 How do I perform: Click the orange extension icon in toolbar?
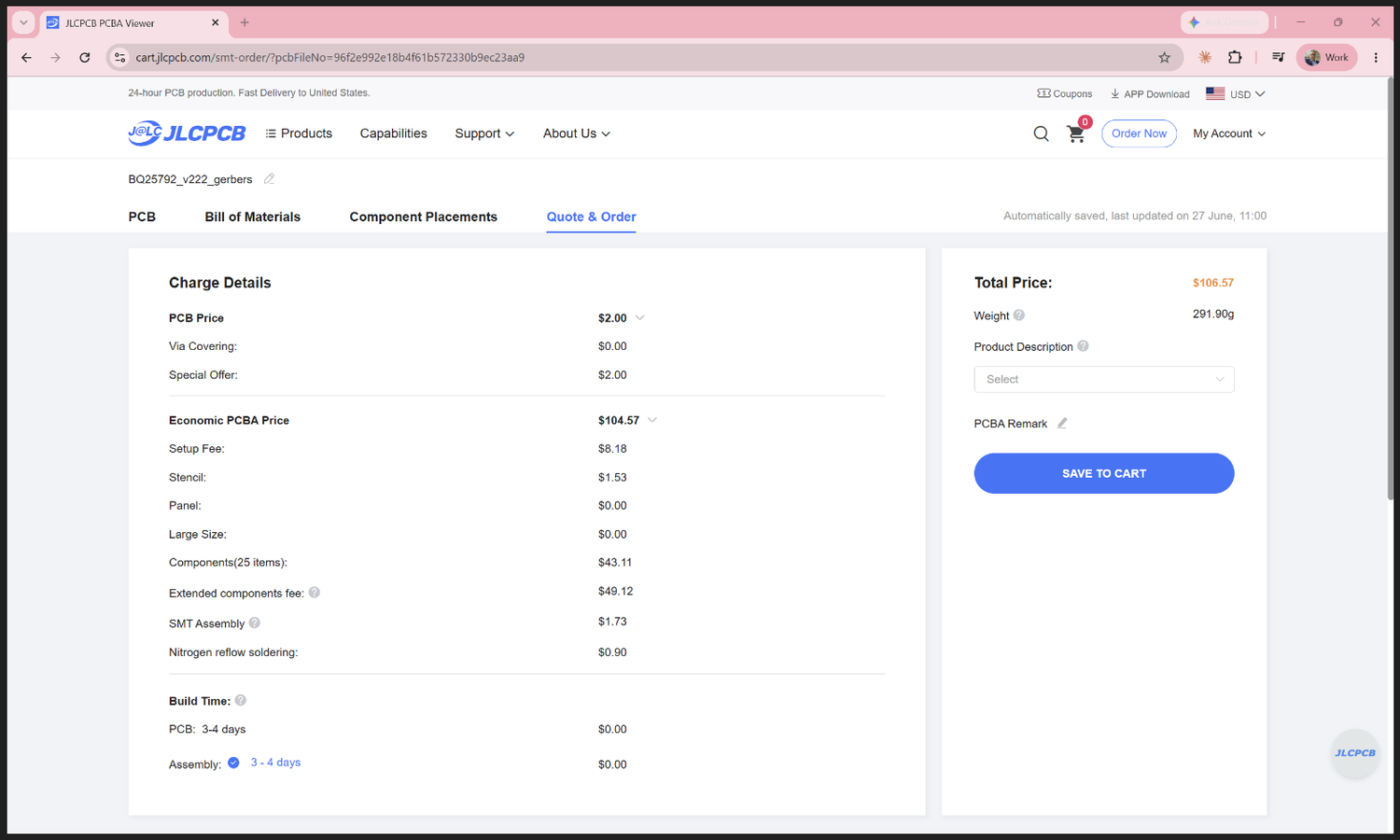point(1205,57)
